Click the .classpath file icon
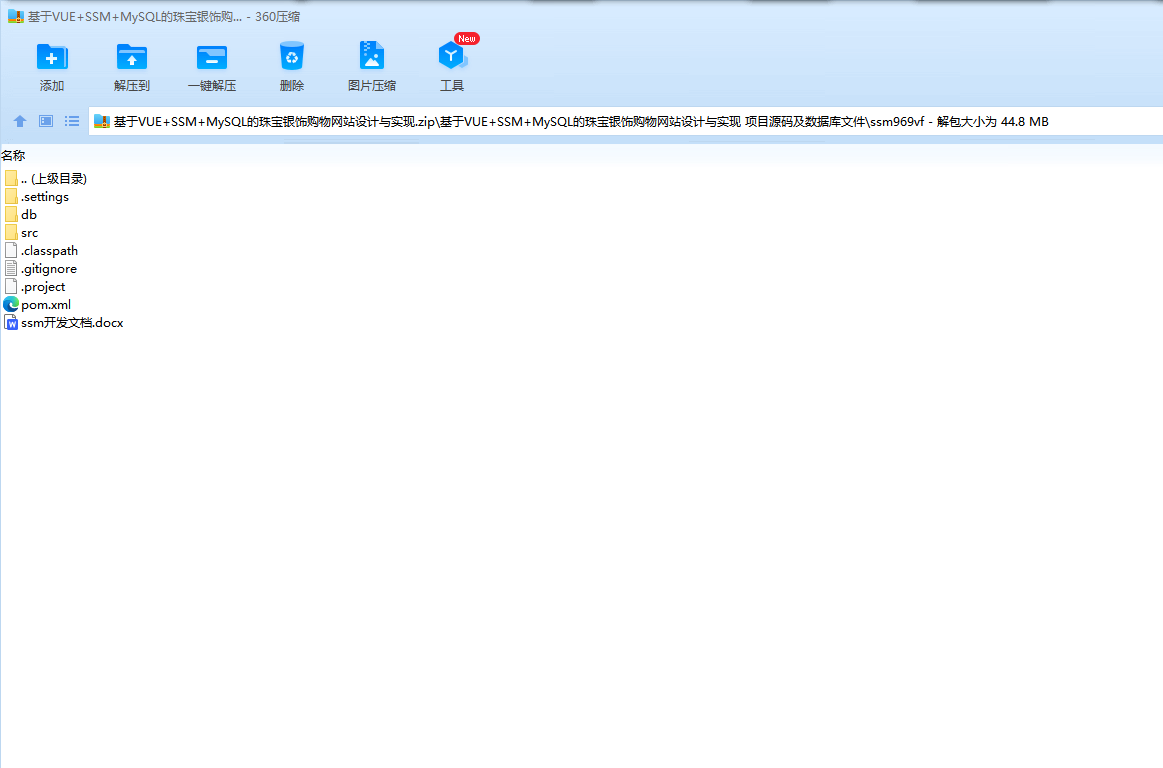Image resolution: width=1163 pixels, height=768 pixels. tap(11, 250)
